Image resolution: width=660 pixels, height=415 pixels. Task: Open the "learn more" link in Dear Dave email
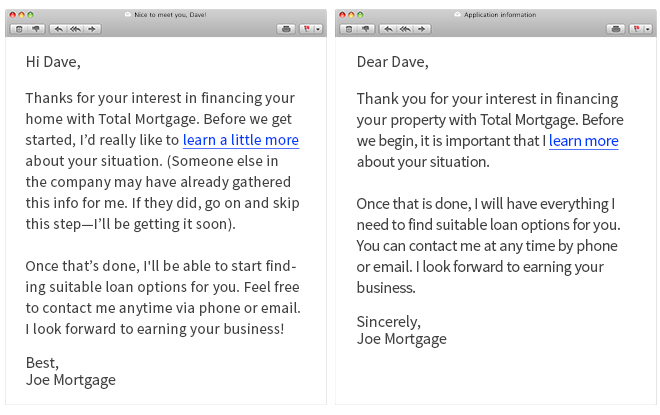coord(583,141)
